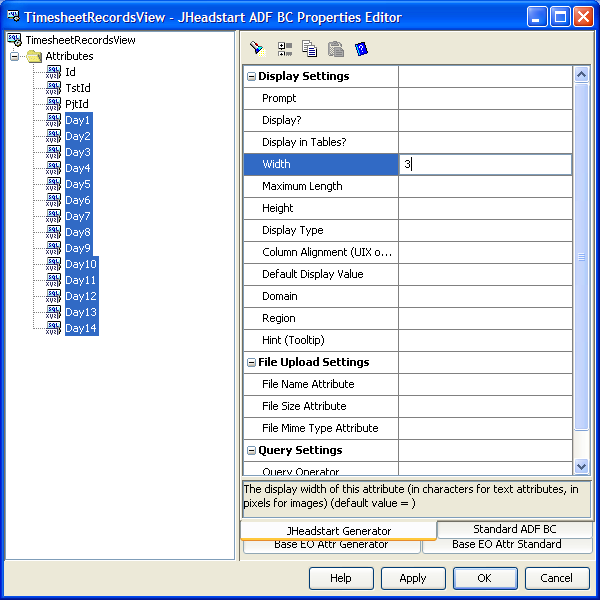Click the Attributes folder icon

pyautogui.click(x=34, y=56)
